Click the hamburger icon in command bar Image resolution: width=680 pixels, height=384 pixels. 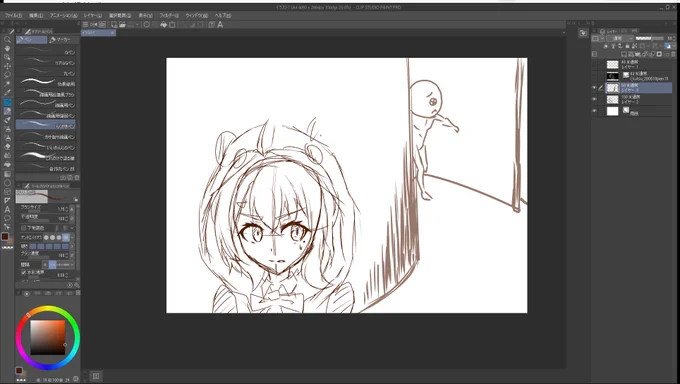click(85, 25)
